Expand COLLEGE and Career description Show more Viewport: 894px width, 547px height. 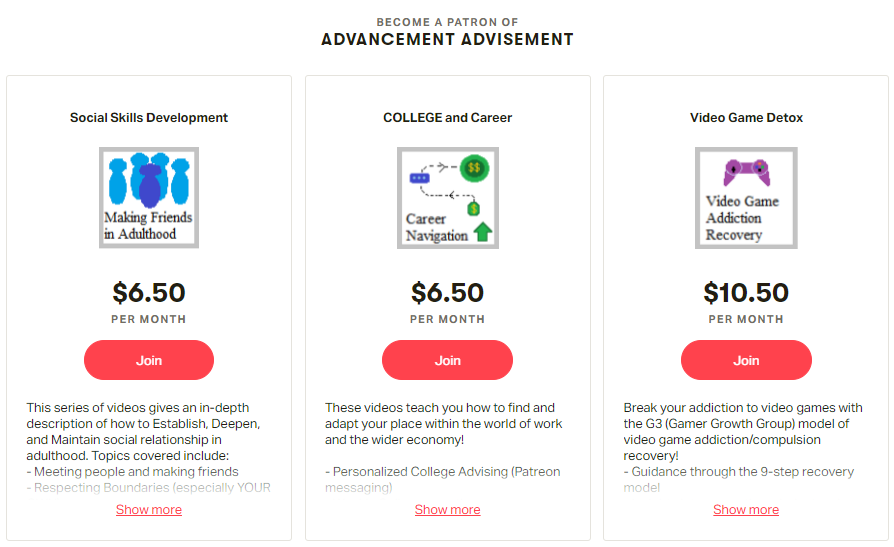click(x=448, y=509)
